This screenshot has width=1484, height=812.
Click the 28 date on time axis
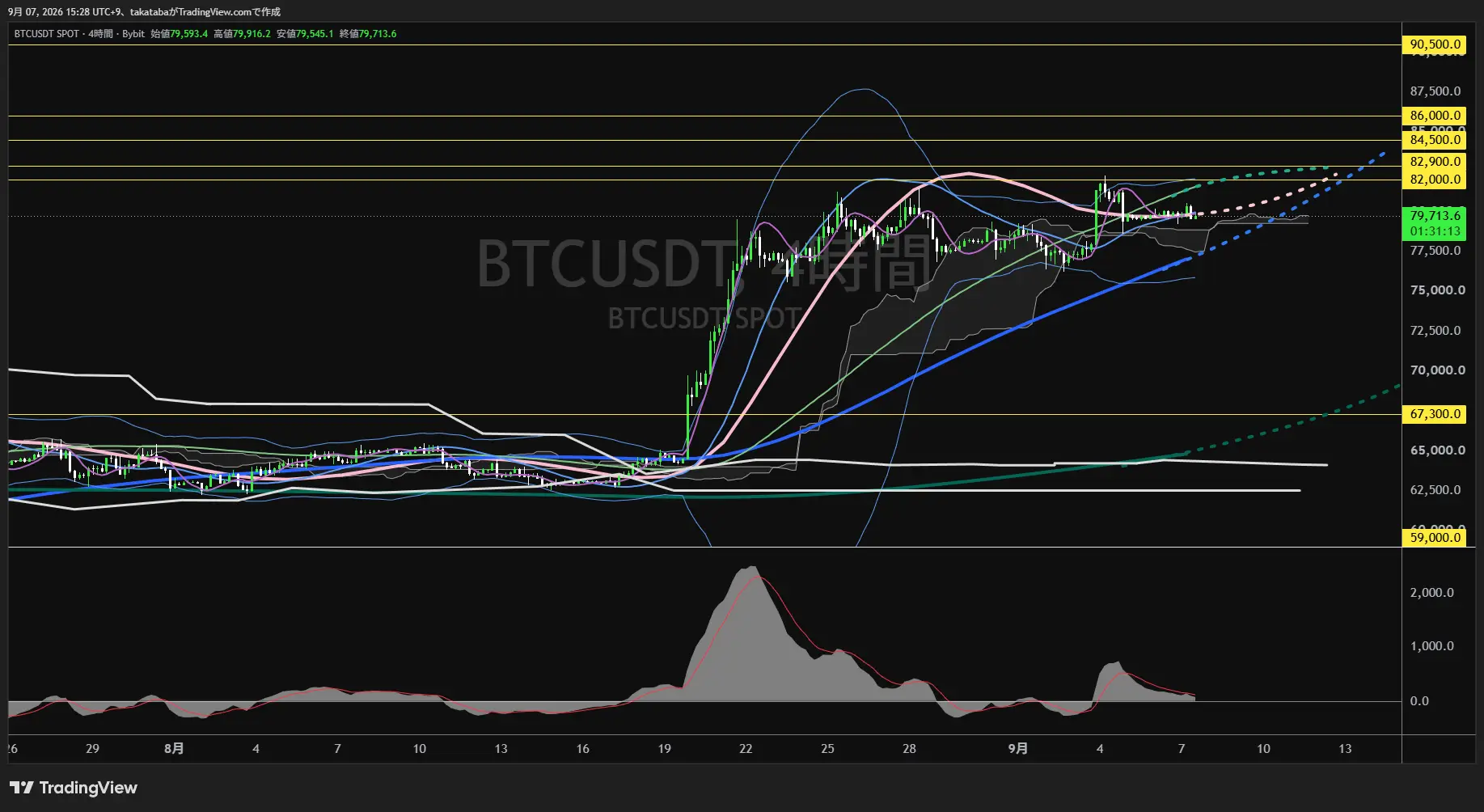909,749
